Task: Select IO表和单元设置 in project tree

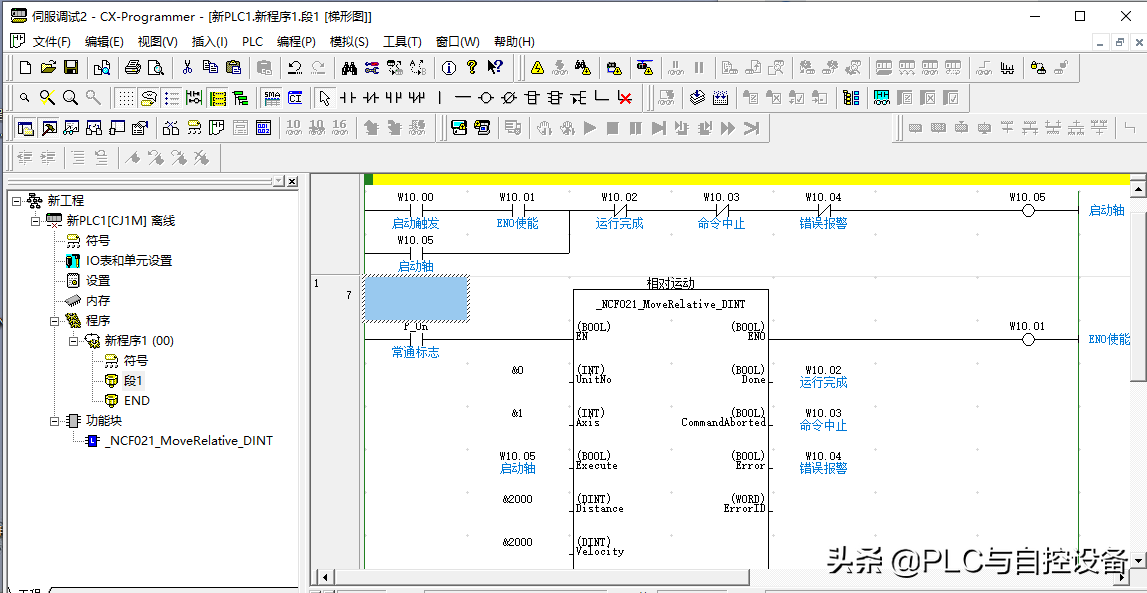Action: pos(128,261)
